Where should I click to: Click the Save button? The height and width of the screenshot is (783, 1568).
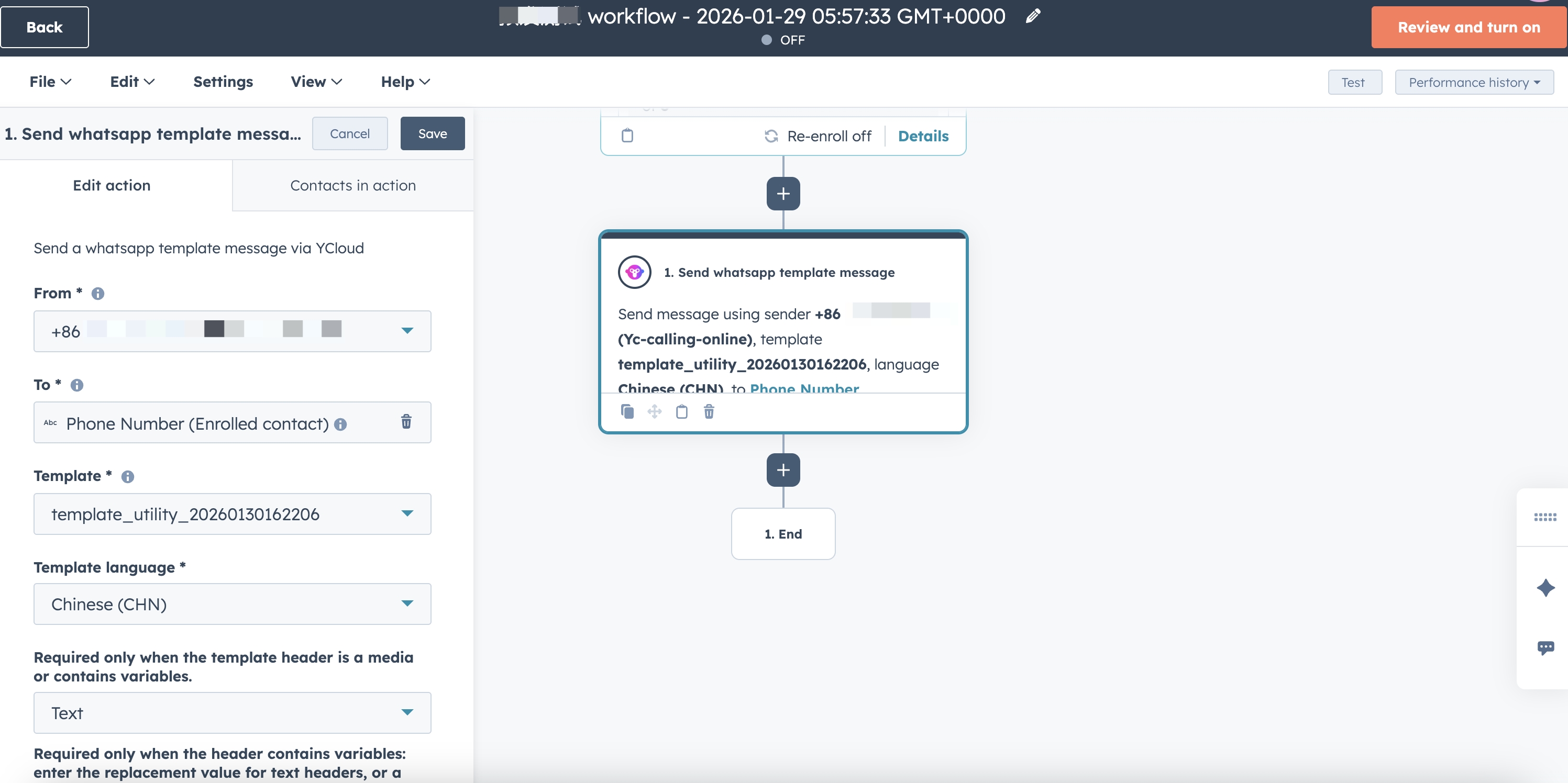(x=432, y=133)
